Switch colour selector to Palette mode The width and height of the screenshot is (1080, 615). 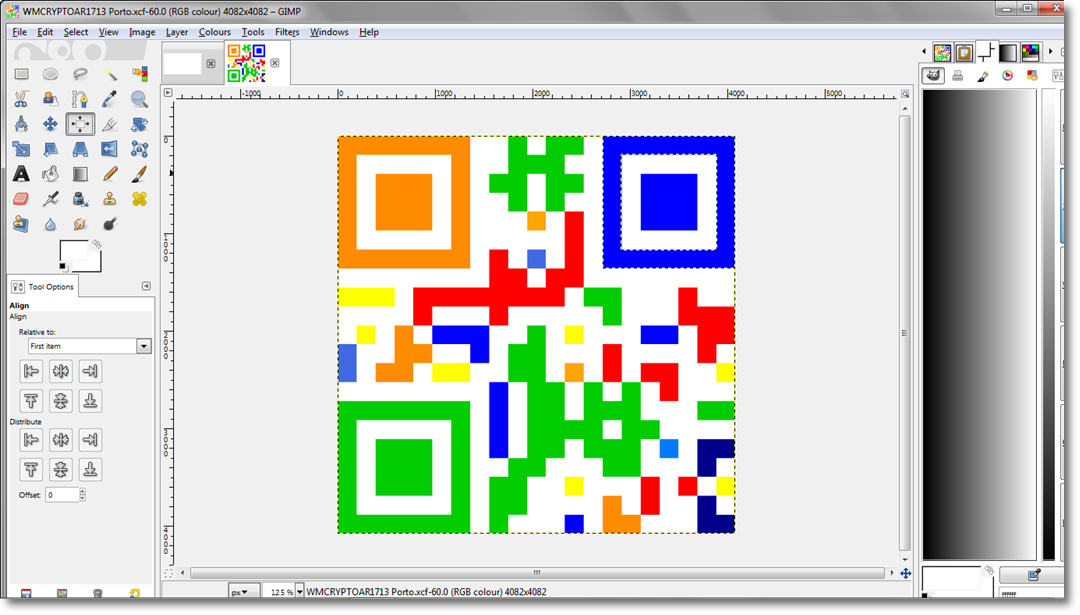(x=1032, y=76)
